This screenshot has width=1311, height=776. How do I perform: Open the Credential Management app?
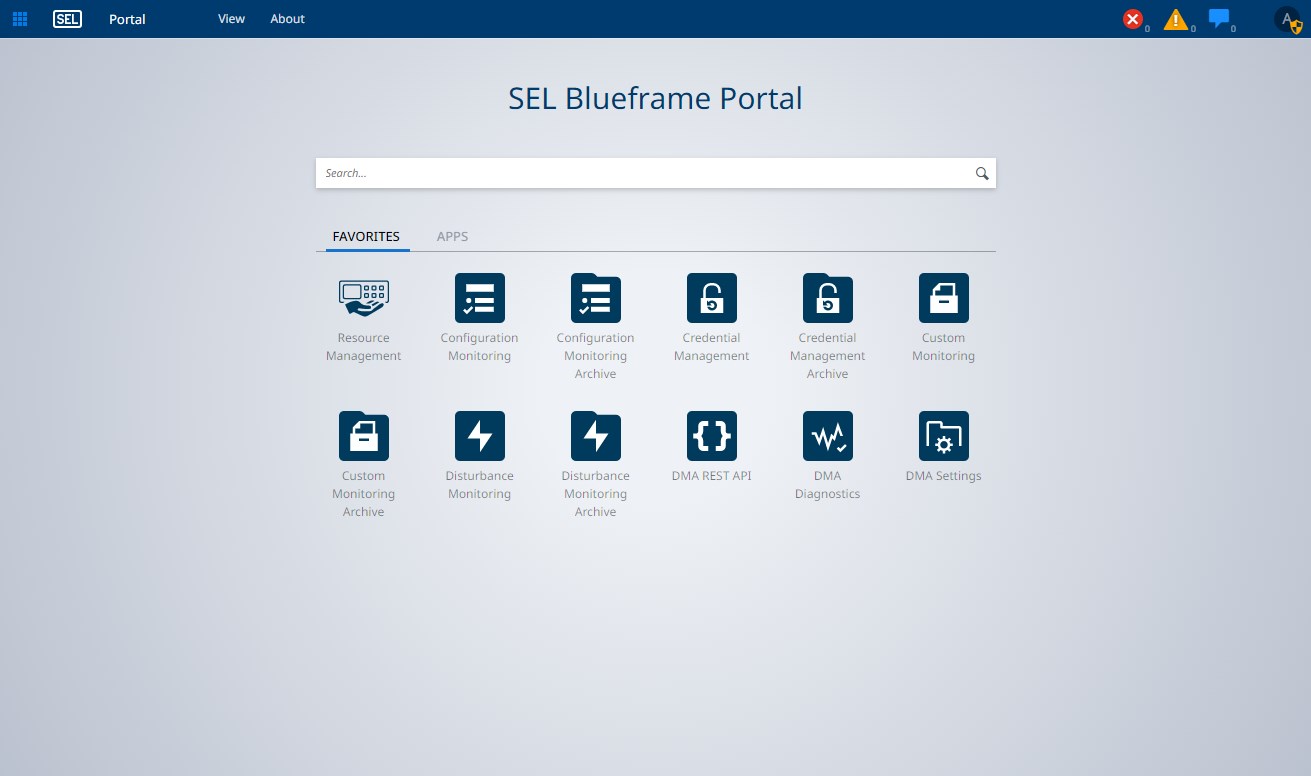click(711, 298)
